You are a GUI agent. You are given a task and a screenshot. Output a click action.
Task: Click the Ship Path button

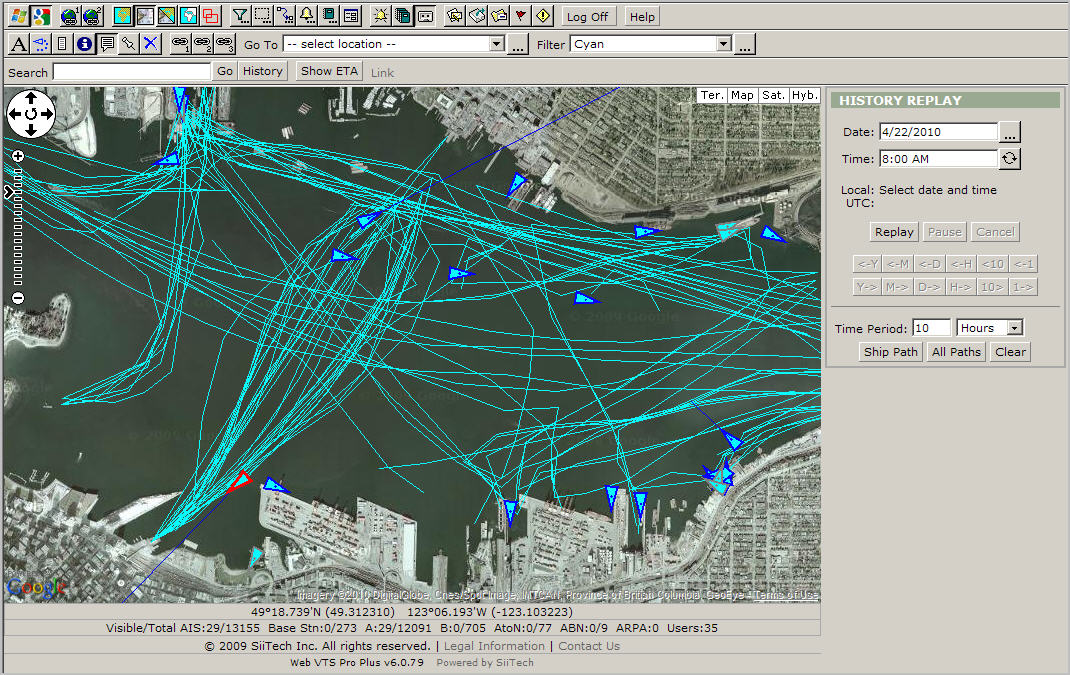[x=891, y=352]
